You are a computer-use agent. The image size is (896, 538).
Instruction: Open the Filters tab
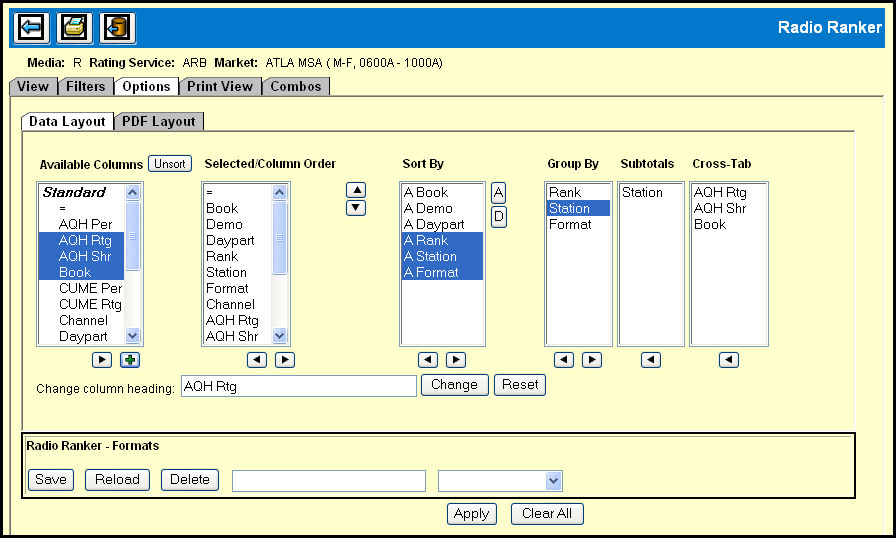pyautogui.click(x=86, y=86)
